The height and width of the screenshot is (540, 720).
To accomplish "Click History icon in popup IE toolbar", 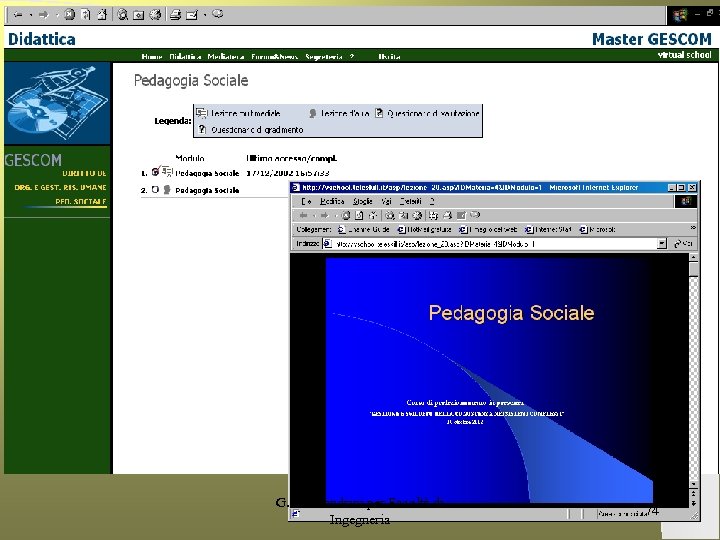I will (417, 215).
